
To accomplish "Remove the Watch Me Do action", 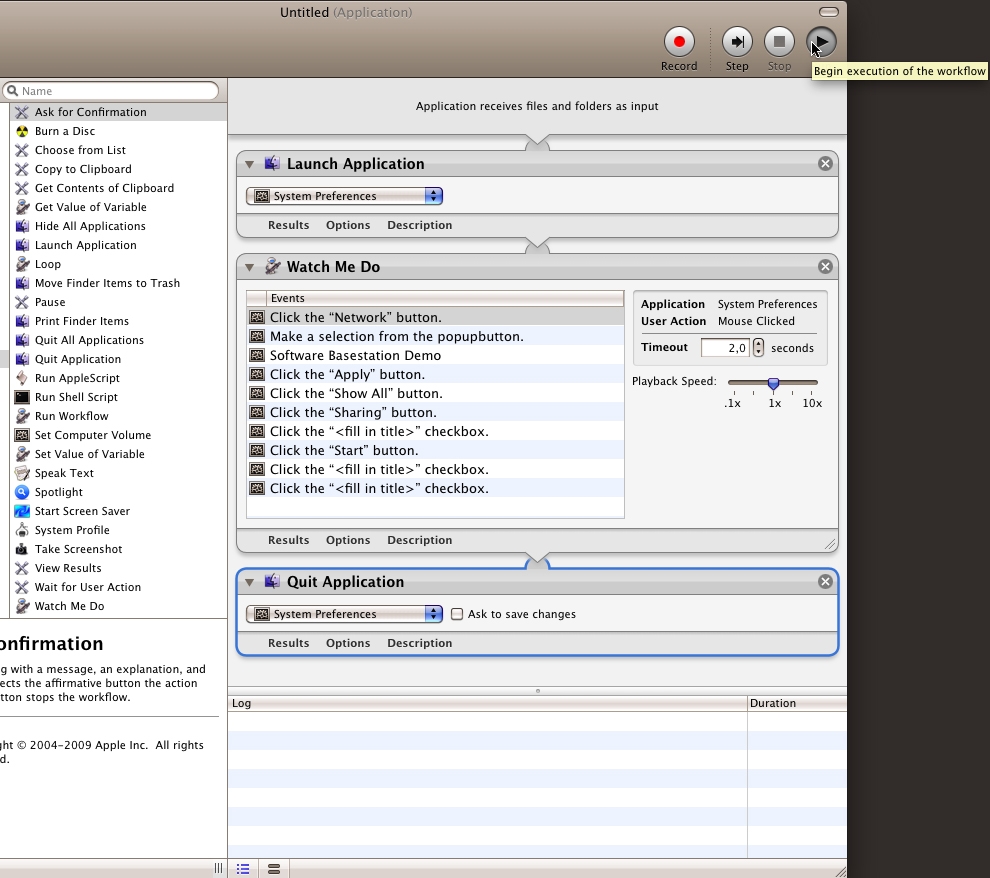I will 825,267.
